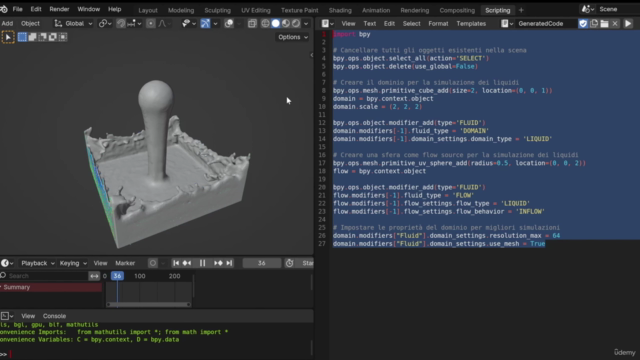This screenshot has height=360, width=640.
Task: Open timeline editor type dropdown
Action: [7, 263]
